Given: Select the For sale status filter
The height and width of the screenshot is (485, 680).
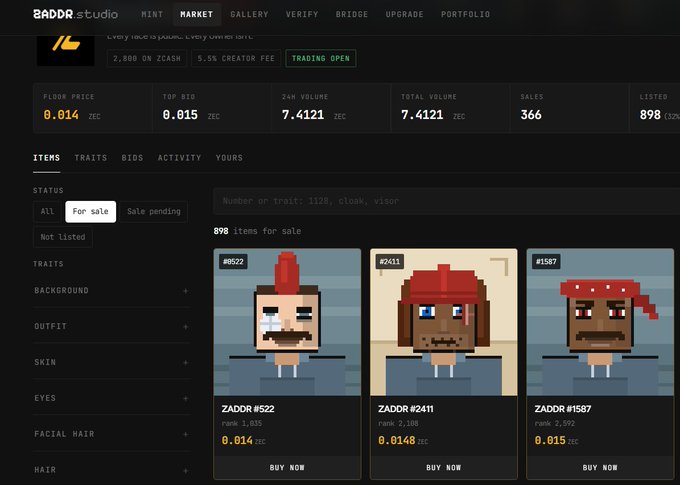Looking at the screenshot, I should (91, 212).
